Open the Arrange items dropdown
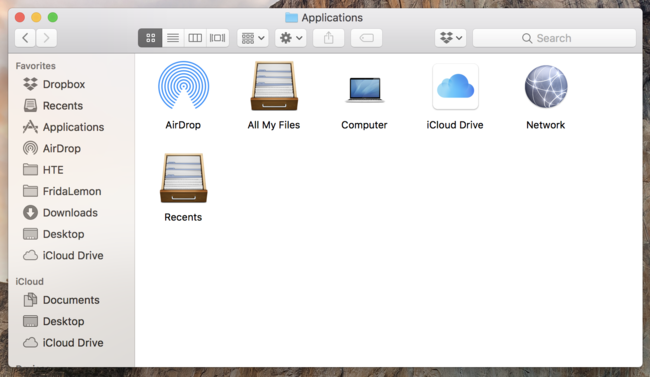The image size is (650, 377). (253, 38)
